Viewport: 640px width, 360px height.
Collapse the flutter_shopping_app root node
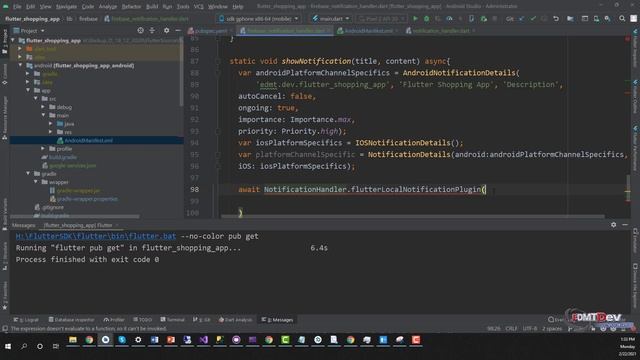(x=13, y=40)
